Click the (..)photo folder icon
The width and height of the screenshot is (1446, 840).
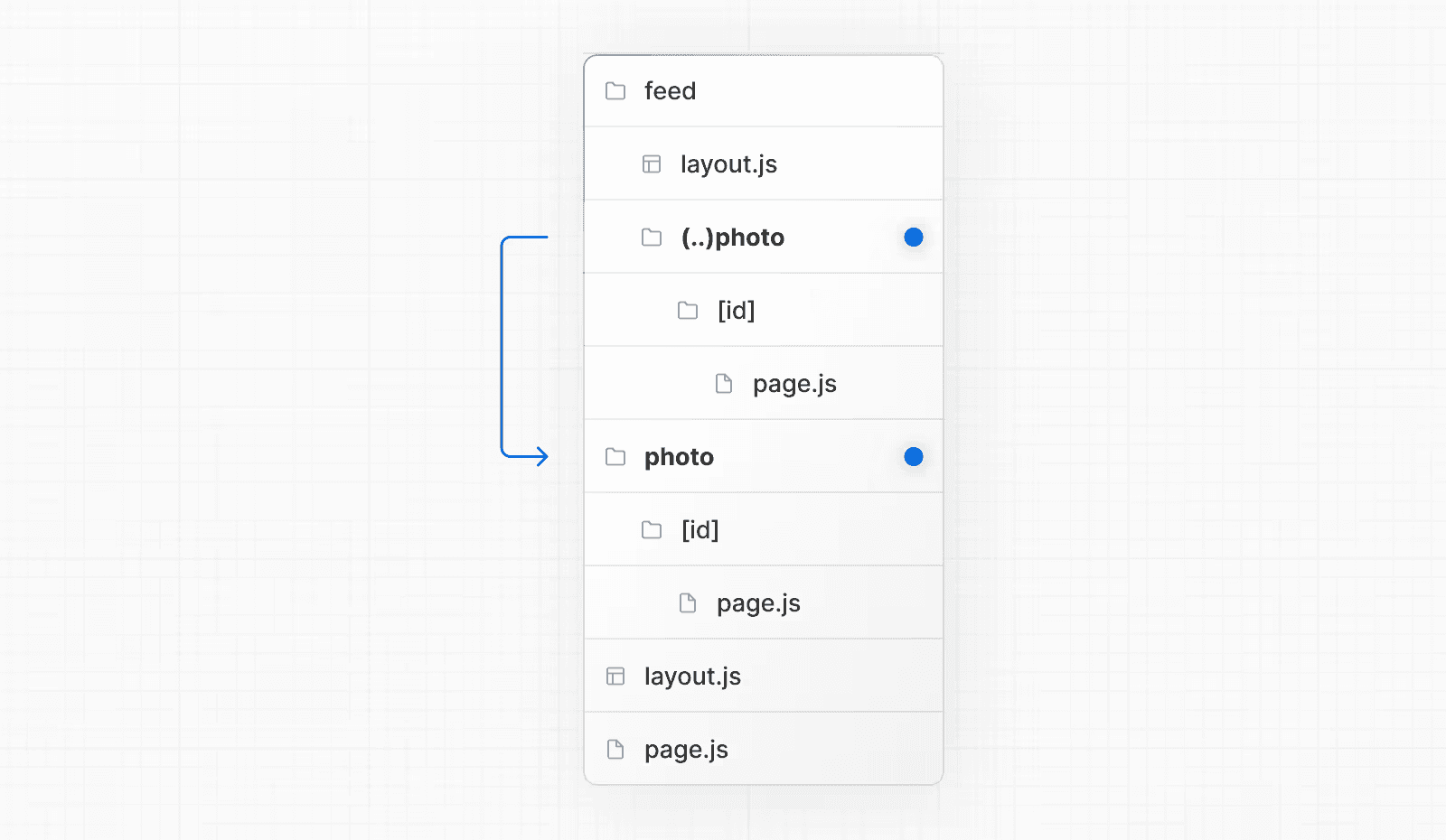pyautogui.click(x=652, y=238)
